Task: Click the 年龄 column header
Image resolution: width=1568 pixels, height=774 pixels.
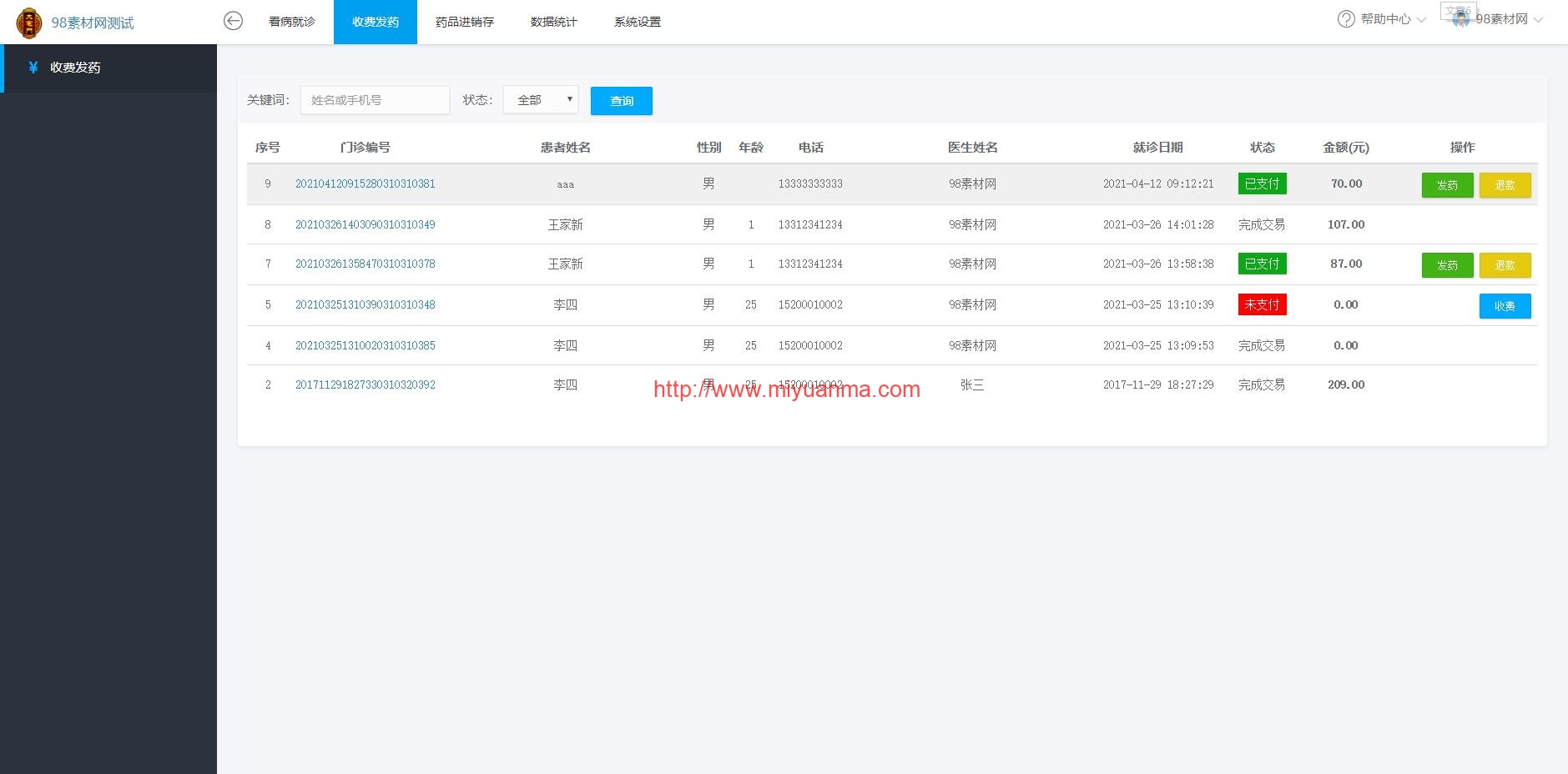Action: tap(751, 148)
